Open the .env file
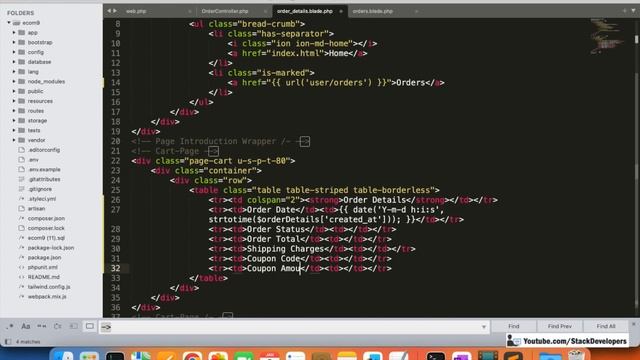This screenshot has width=640, height=360. (x=33, y=160)
